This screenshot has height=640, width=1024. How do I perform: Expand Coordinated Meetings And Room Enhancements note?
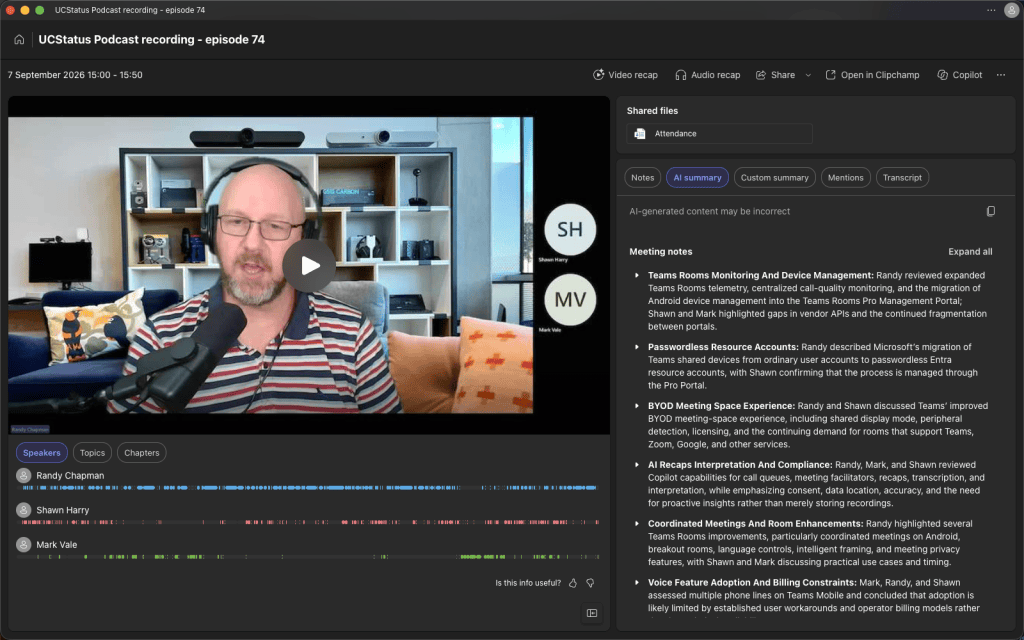637,524
